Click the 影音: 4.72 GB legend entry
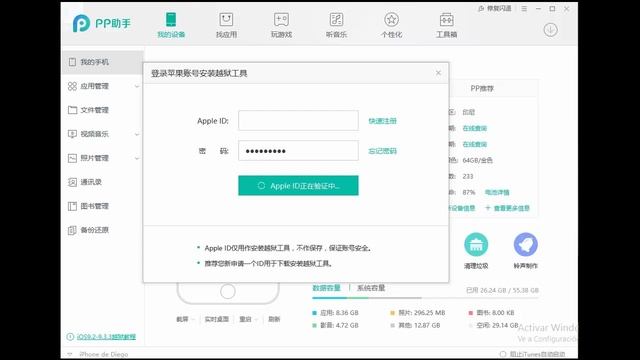The height and width of the screenshot is (360, 640). coord(336,325)
